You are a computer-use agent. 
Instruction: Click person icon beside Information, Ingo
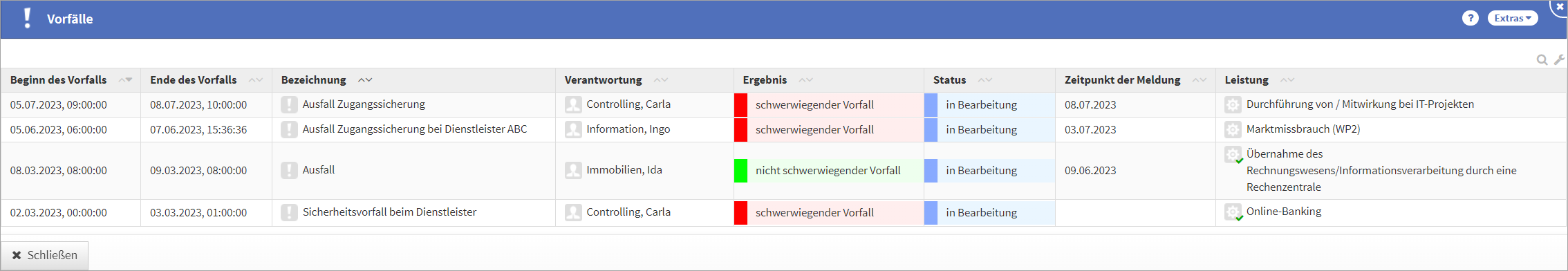pyautogui.click(x=573, y=130)
